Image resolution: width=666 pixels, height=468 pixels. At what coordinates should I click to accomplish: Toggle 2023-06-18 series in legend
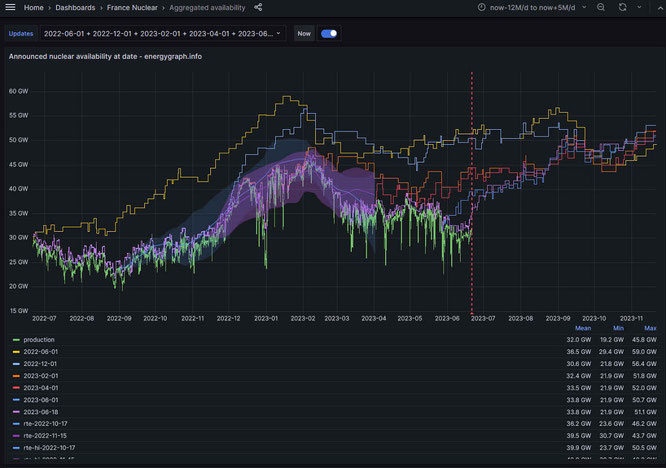41,412
